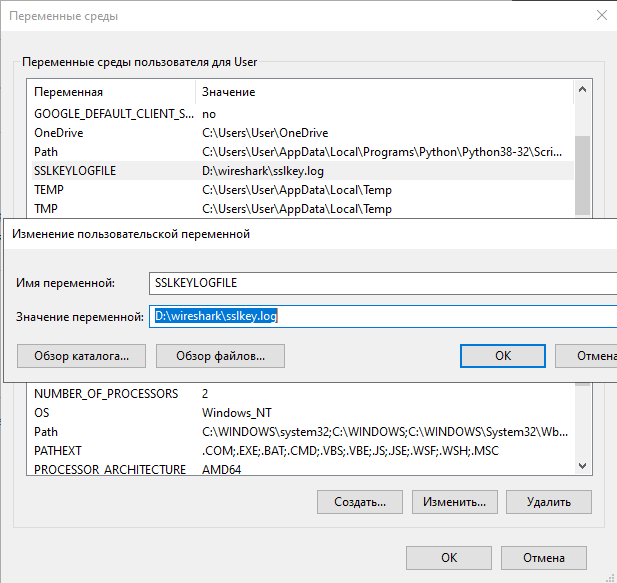This screenshot has height=583, width=617.
Task: Click the Обзор файлов button
Action: tap(220, 356)
